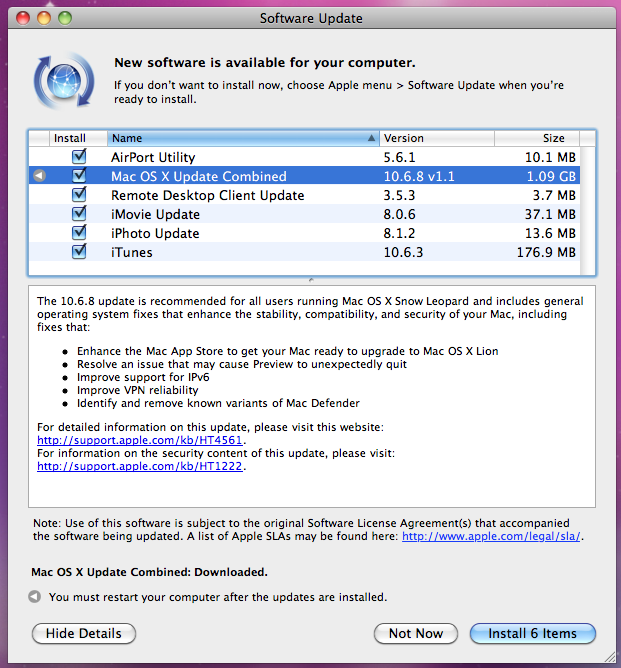The width and height of the screenshot is (621, 668).
Task: Sort updates by the Version column header
Action: (437, 138)
